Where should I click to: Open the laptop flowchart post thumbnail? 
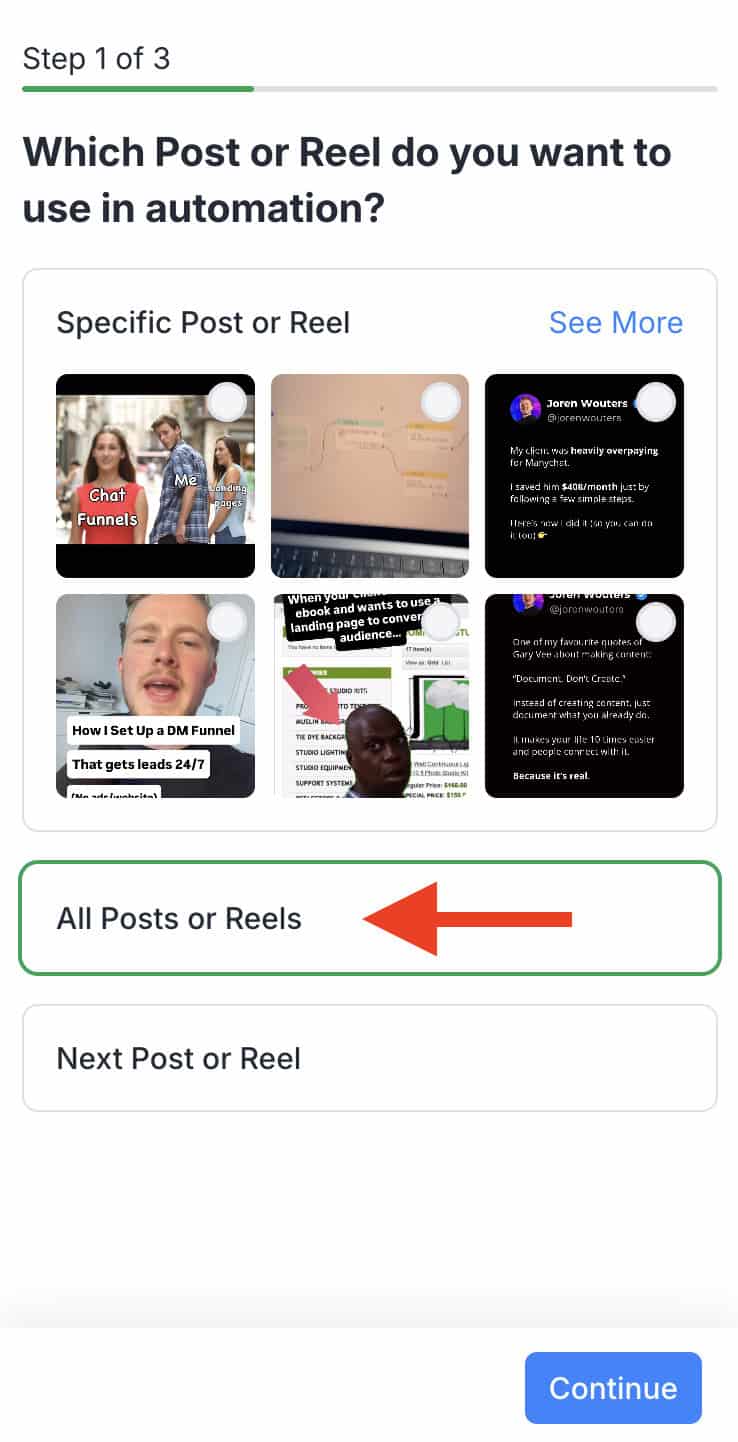370,476
